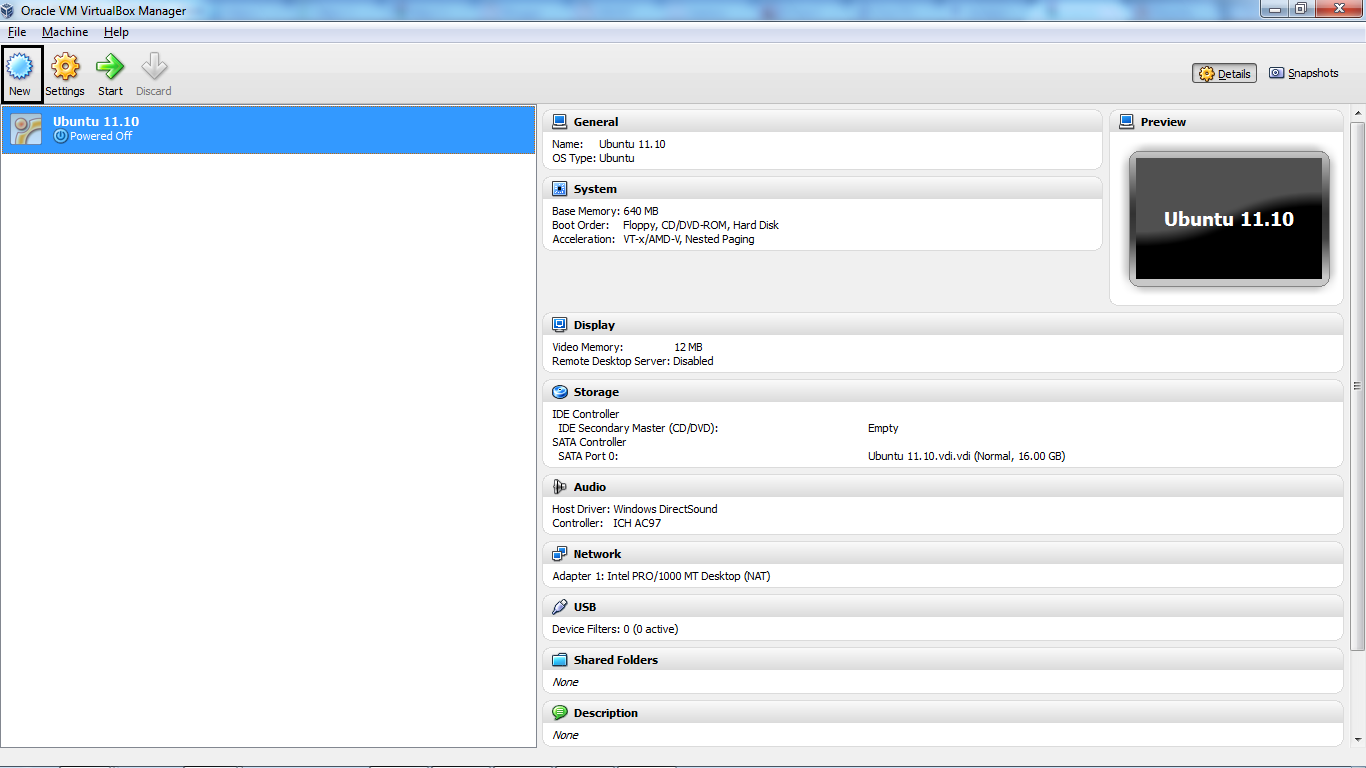Click the Name: Ubuntu 11.10 text
Image resolution: width=1366 pixels, height=768 pixels.
[x=609, y=144]
